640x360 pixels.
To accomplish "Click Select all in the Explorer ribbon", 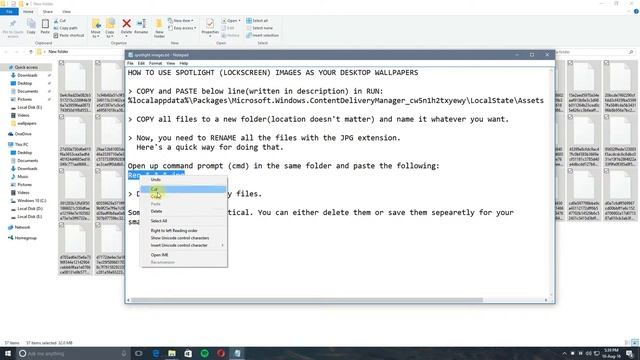I will [x=257, y=20].
